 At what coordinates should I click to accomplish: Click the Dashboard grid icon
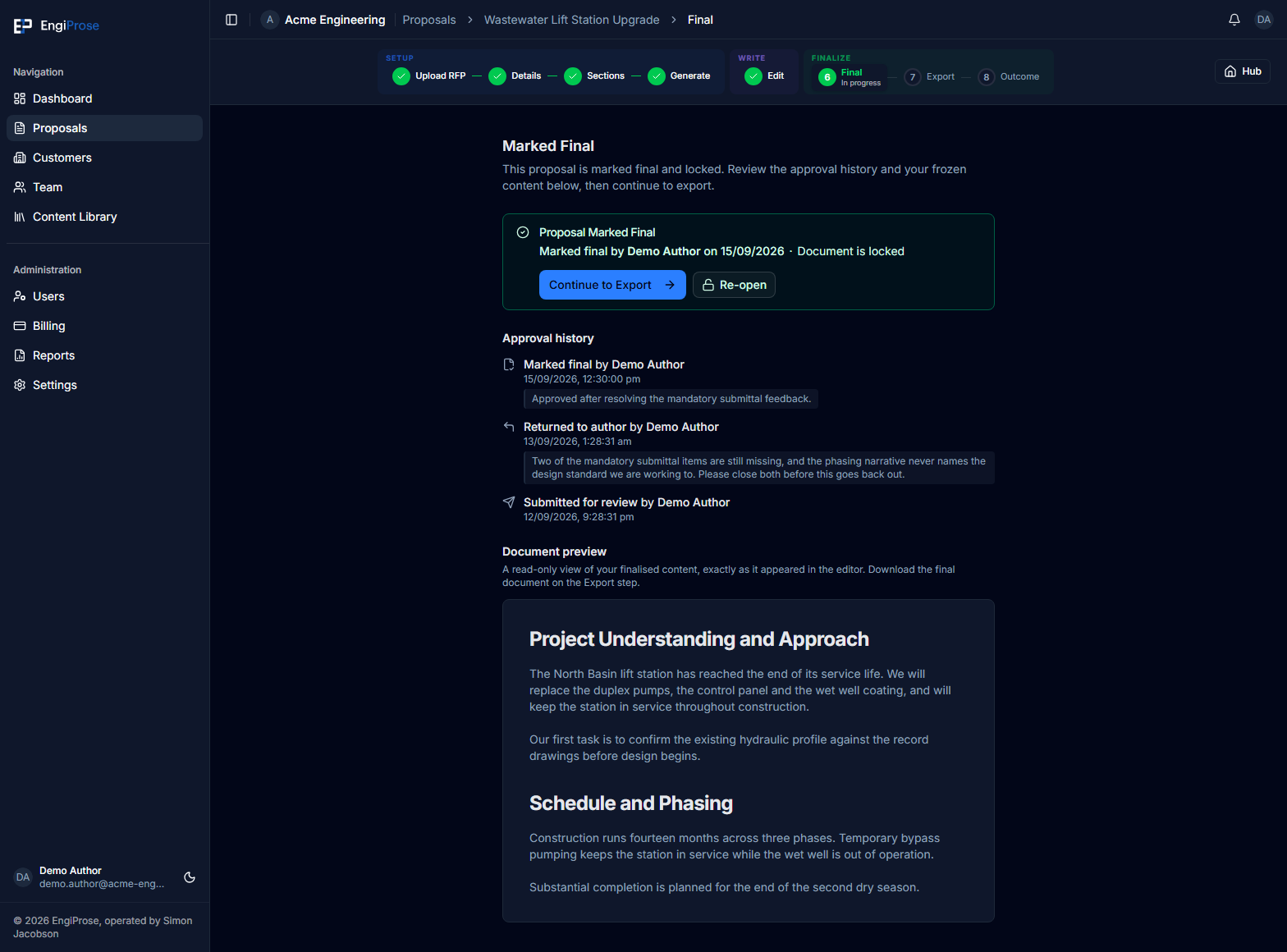point(20,98)
